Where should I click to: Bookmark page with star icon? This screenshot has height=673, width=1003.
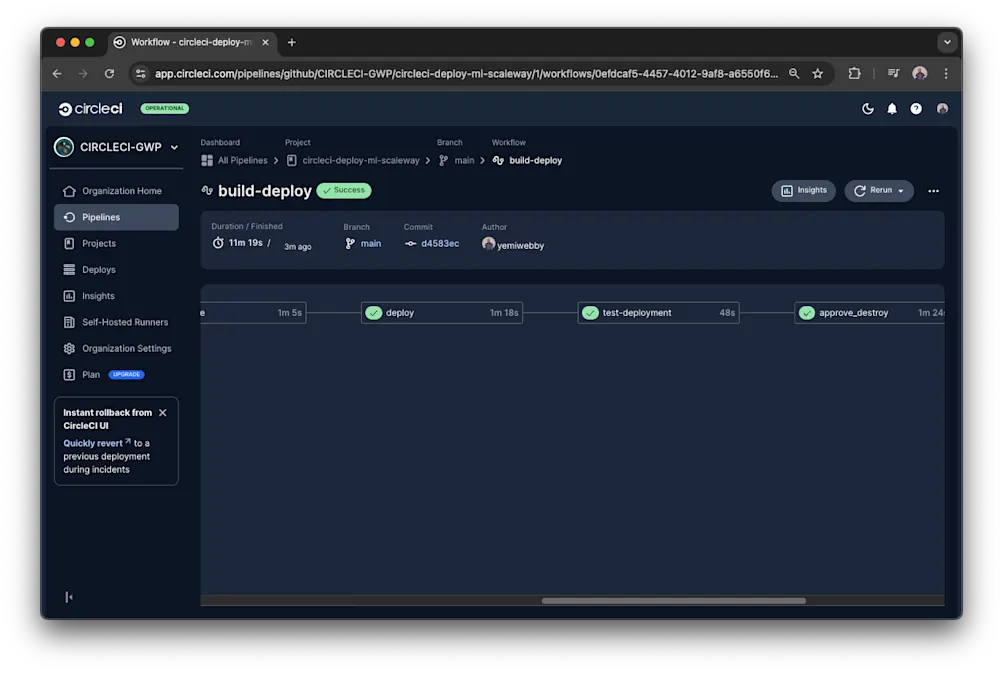click(817, 74)
